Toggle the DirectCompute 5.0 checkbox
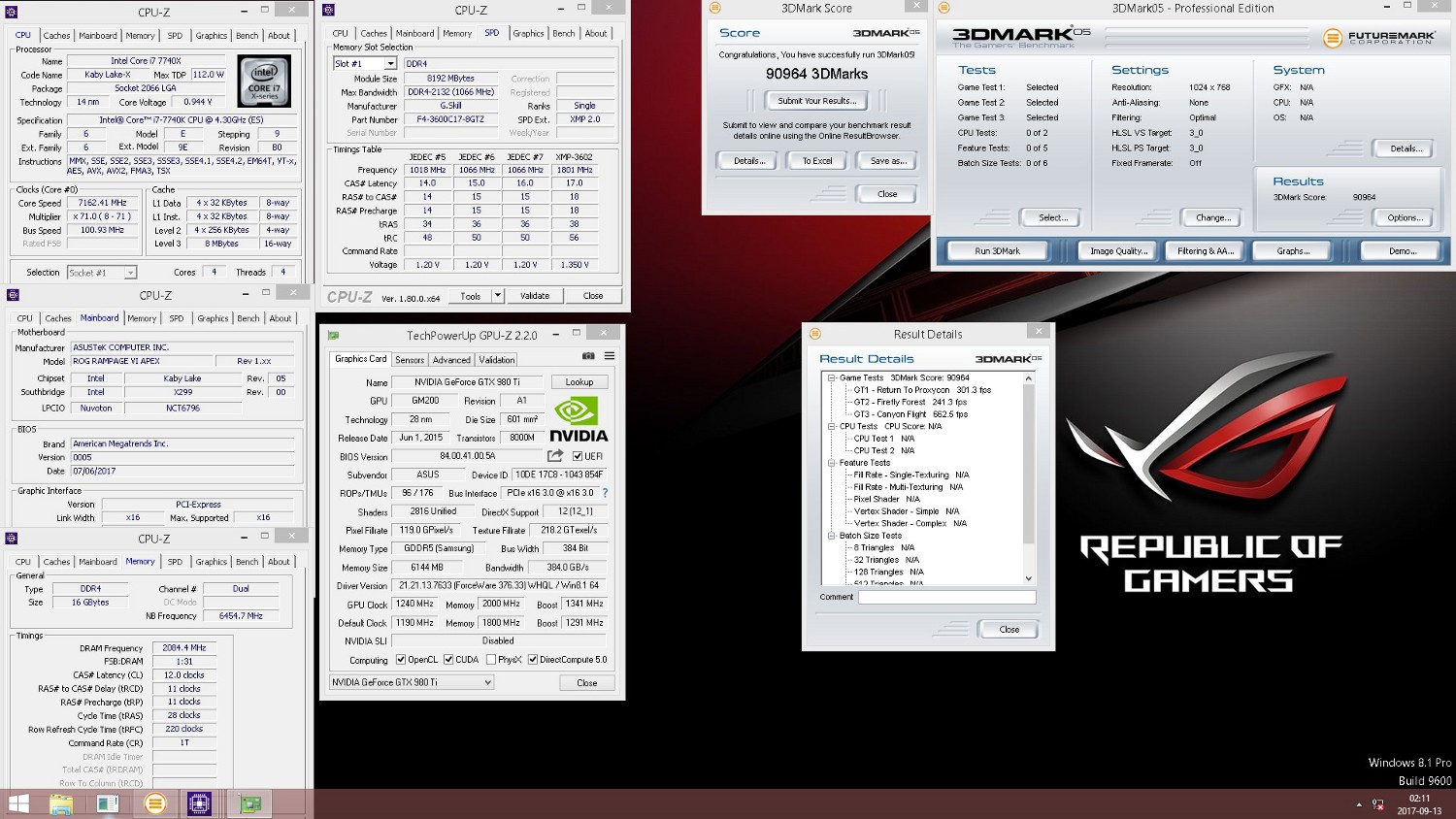 point(533,660)
